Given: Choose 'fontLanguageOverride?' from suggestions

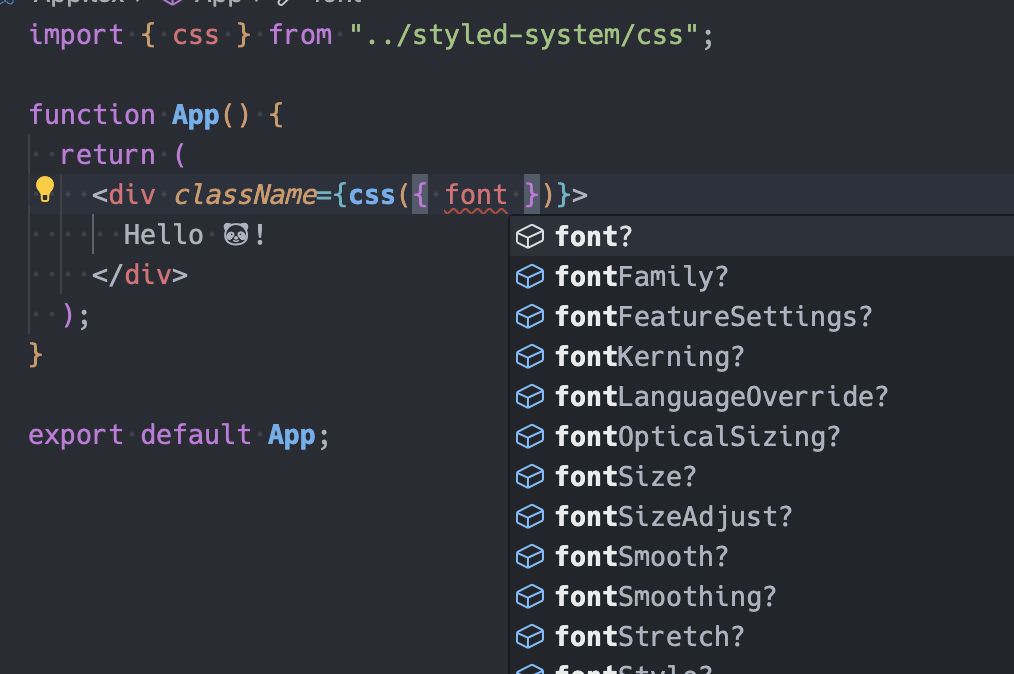Looking at the screenshot, I should tap(762, 397).
